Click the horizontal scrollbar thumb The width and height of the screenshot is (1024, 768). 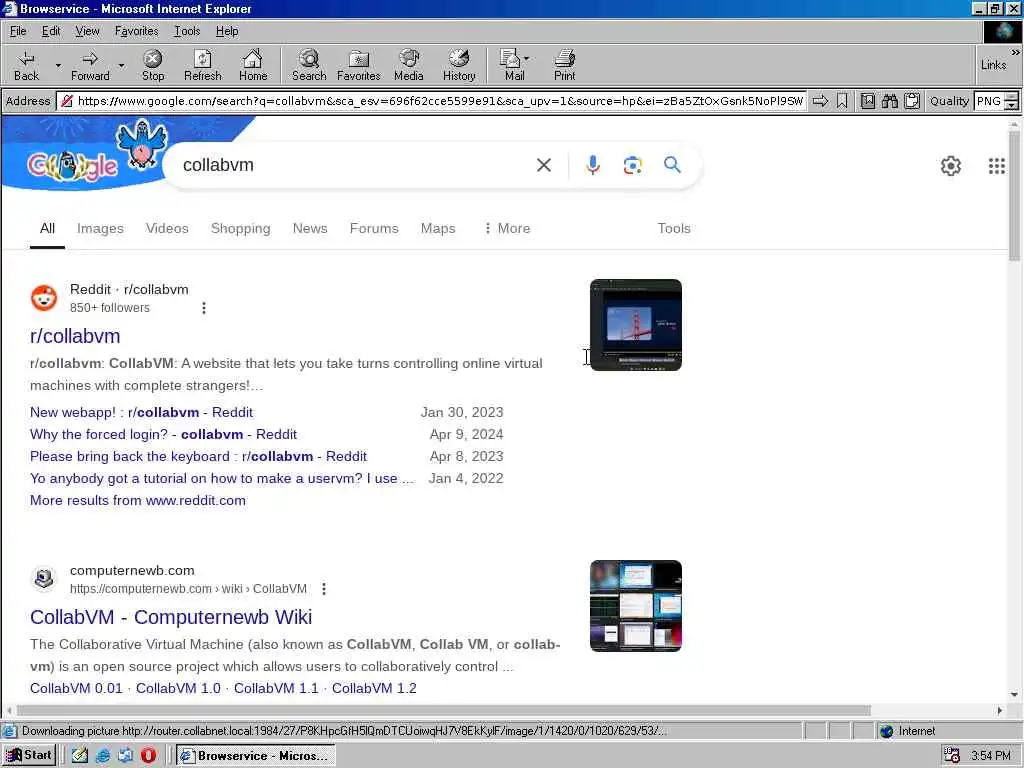[x=443, y=710]
